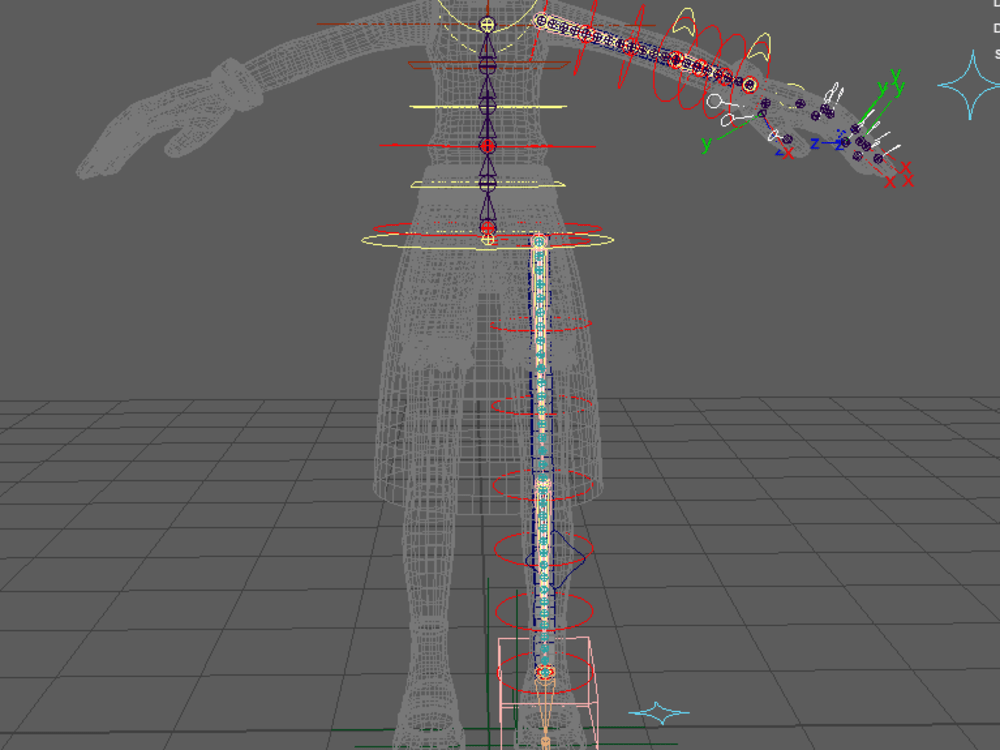This screenshot has height=750, width=1000.
Task: Select the second red circle on the thigh
Action: (541, 404)
